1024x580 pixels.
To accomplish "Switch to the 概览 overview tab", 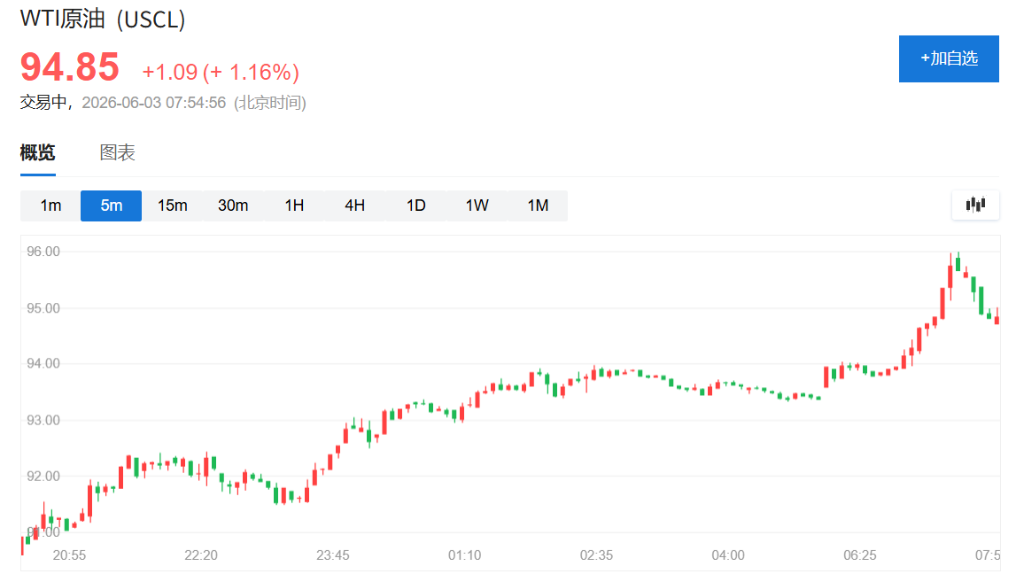I will point(37,153).
